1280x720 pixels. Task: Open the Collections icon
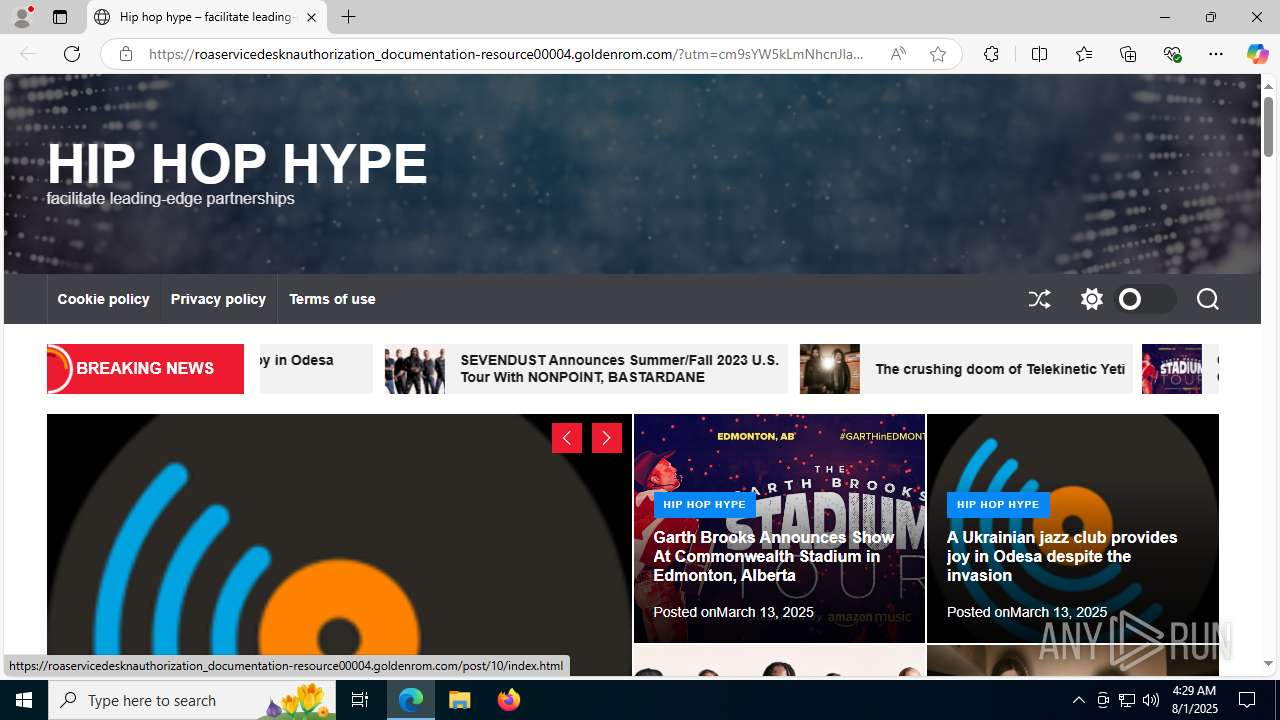[1128, 54]
